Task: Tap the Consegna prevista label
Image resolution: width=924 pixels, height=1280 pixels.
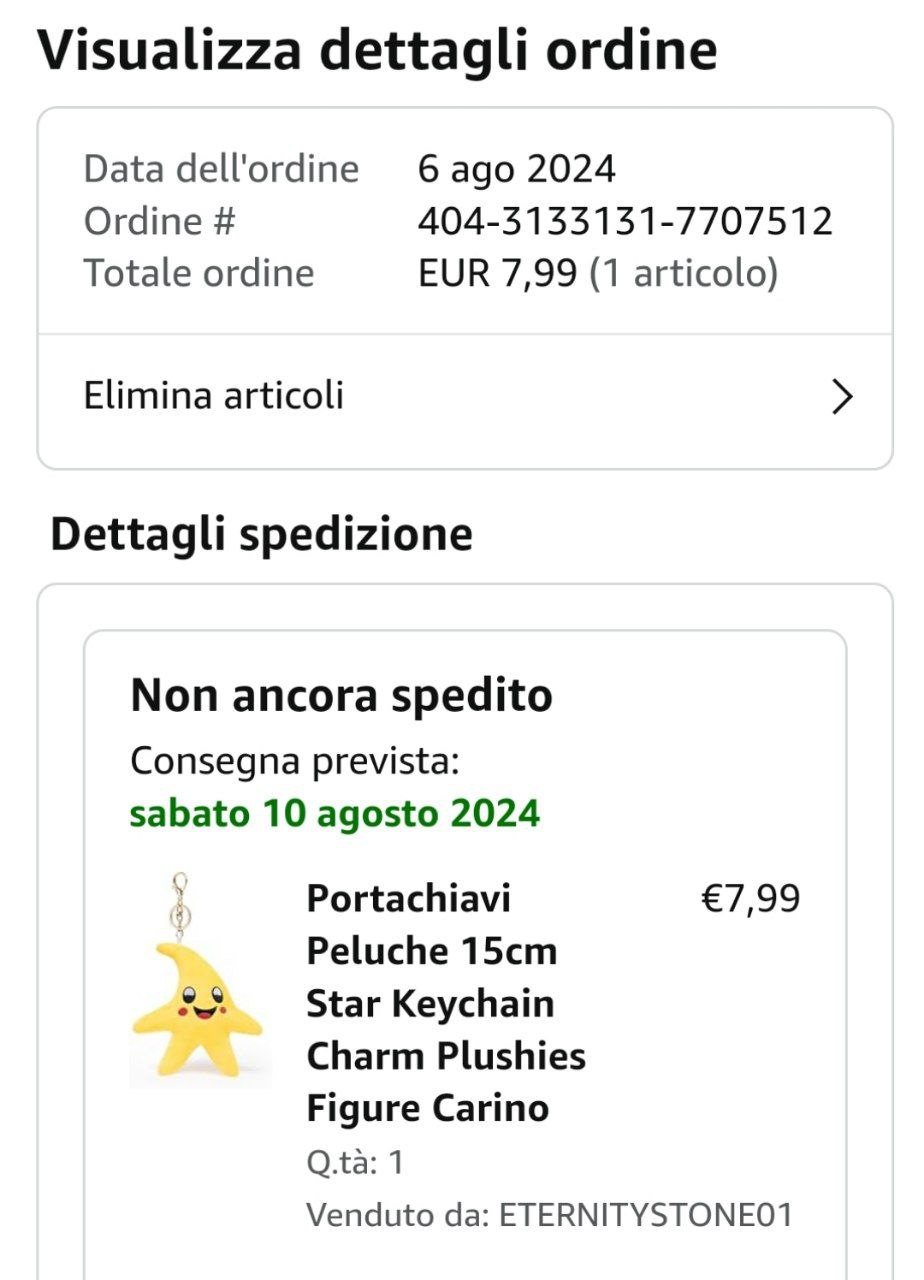Action: 295,761
